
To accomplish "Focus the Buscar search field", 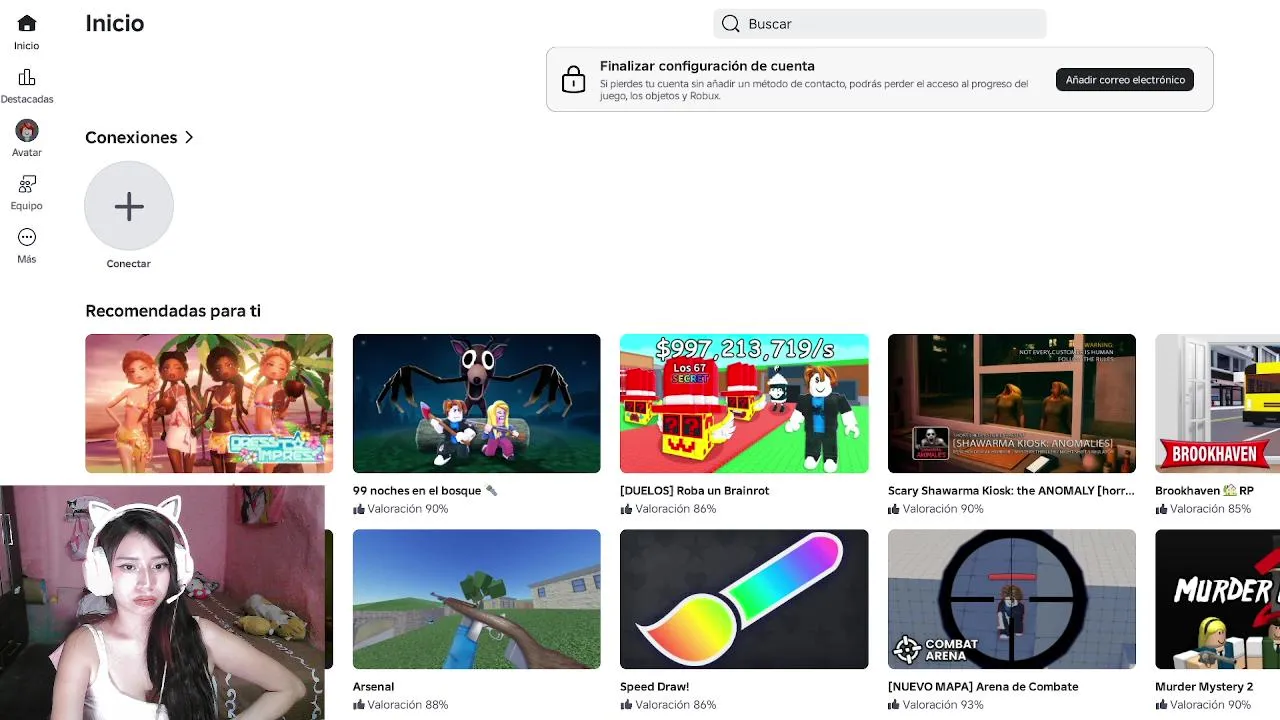I will [880, 24].
